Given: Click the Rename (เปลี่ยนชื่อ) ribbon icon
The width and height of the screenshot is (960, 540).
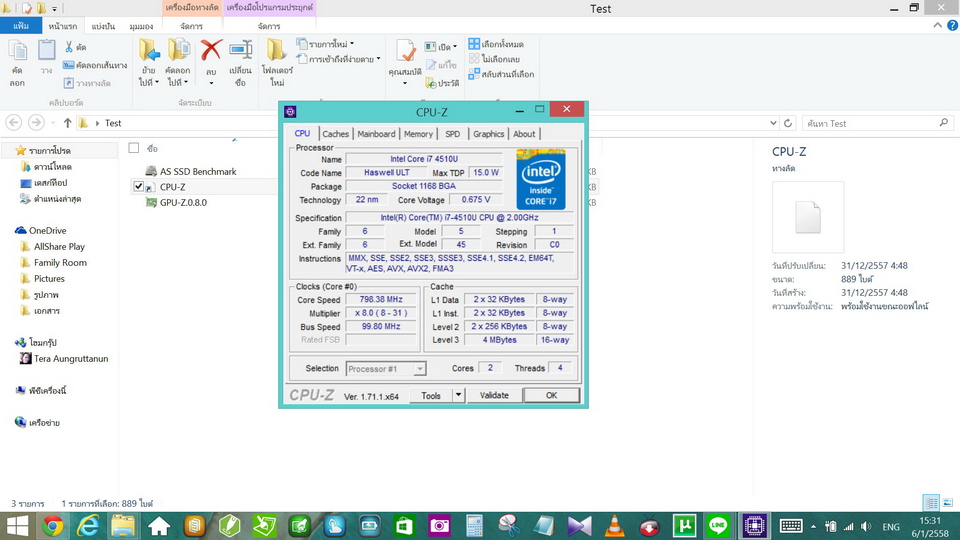Looking at the screenshot, I should (241, 64).
